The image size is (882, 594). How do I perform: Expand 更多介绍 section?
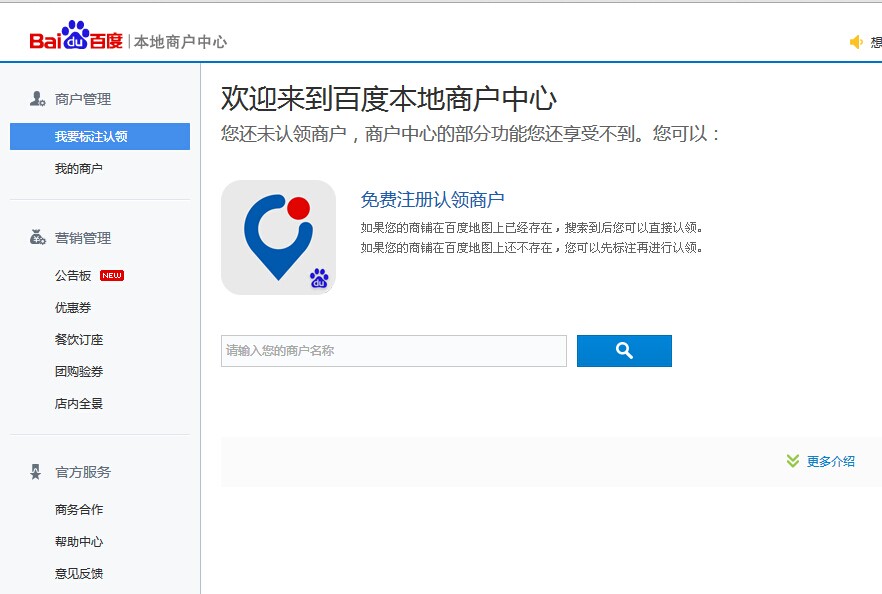(x=830, y=461)
